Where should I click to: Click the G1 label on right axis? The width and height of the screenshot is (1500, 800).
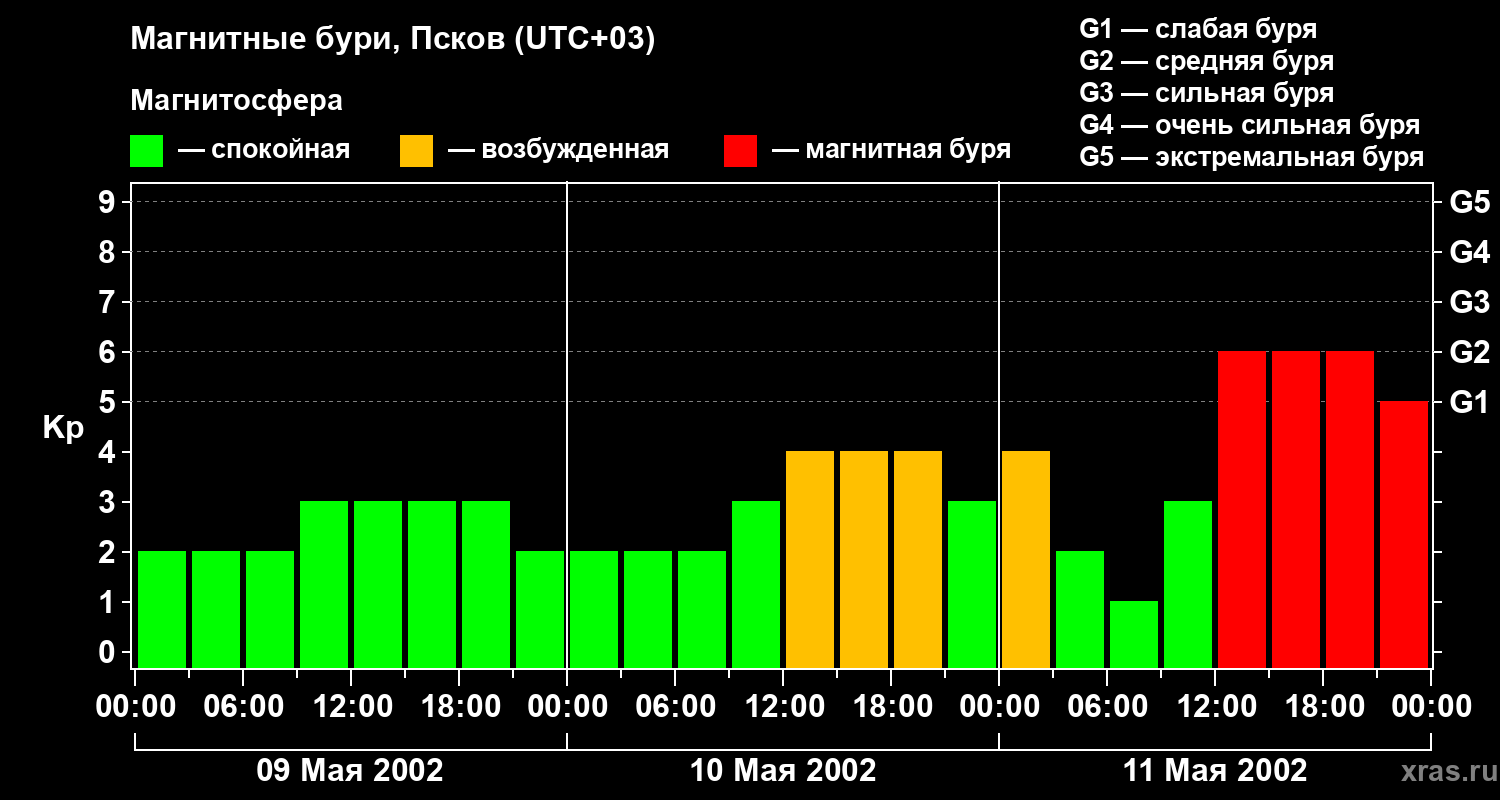point(1469,403)
